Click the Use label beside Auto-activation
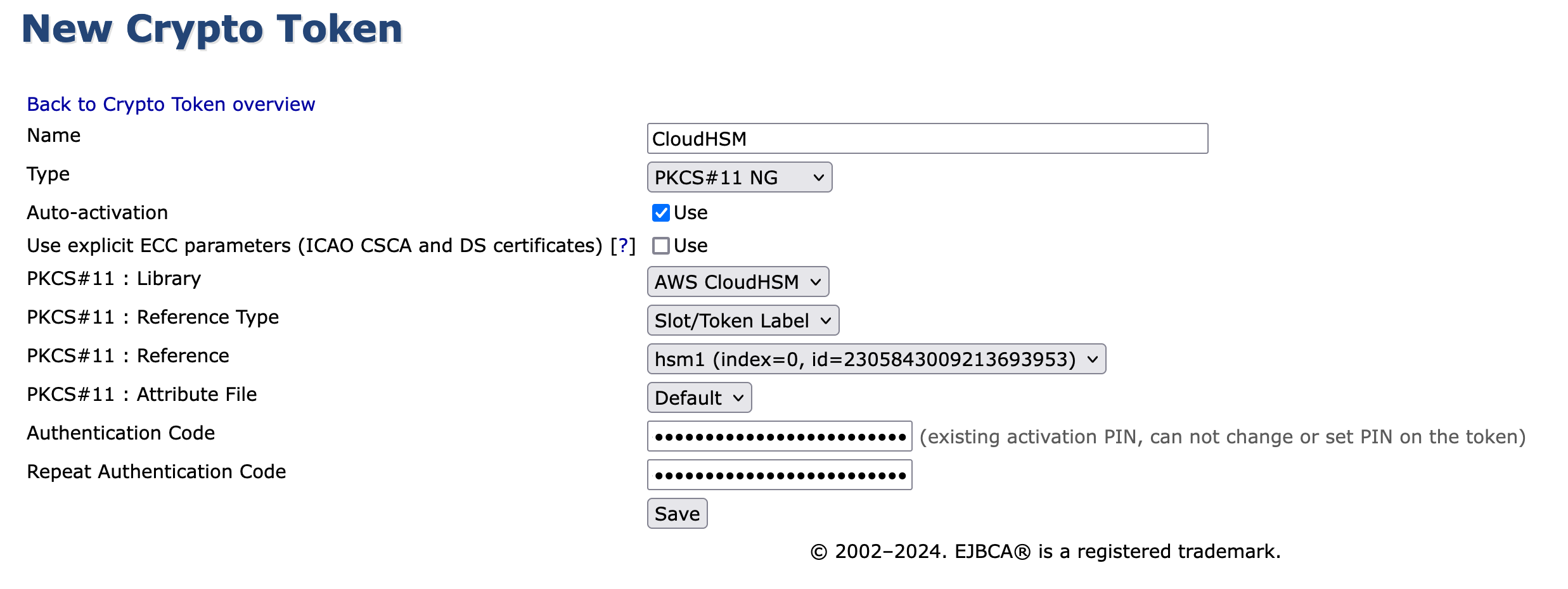This screenshot has width=1568, height=589. (690, 213)
